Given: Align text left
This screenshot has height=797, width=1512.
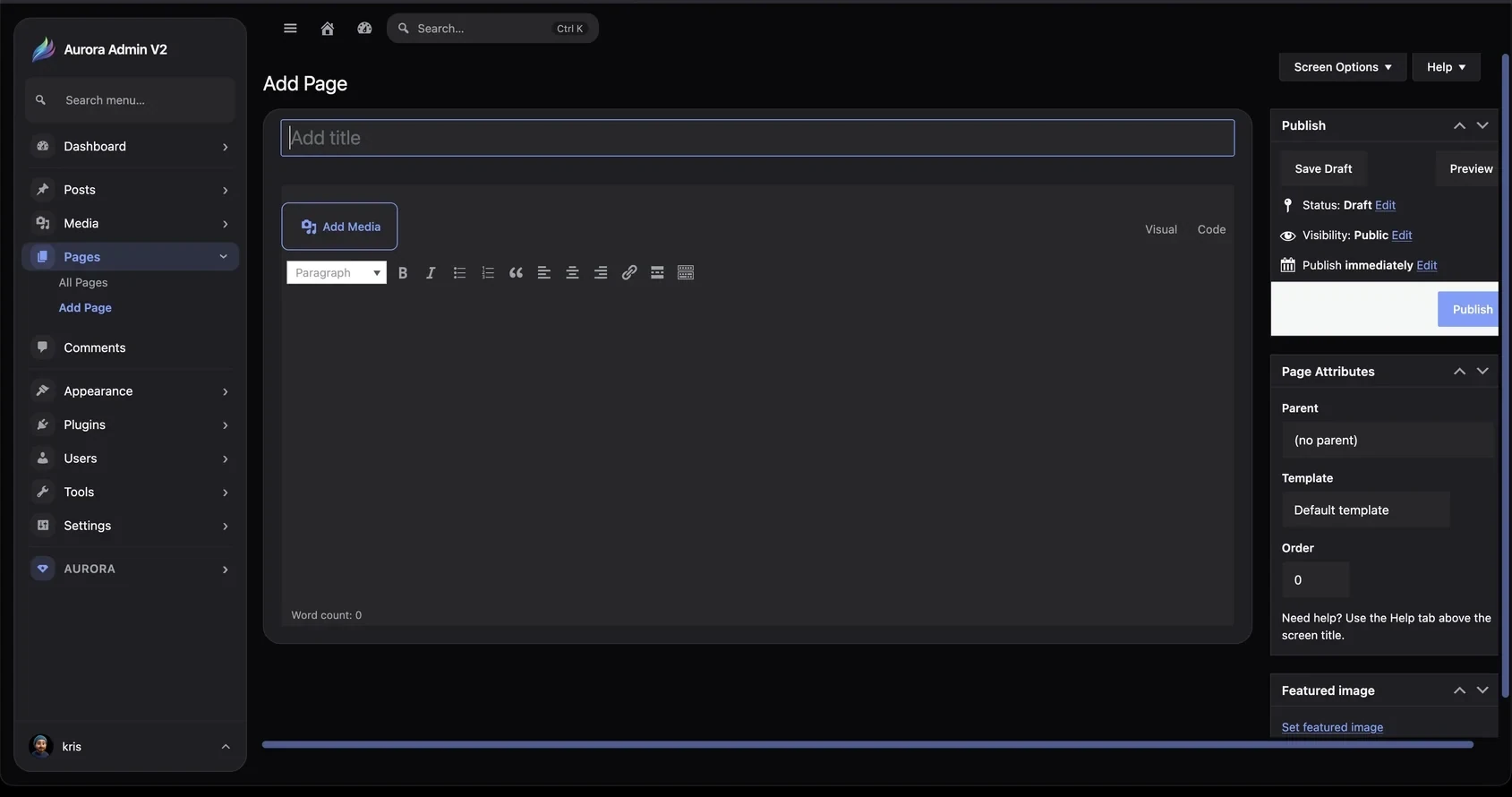Looking at the screenshot, I should tap(544, 273).
